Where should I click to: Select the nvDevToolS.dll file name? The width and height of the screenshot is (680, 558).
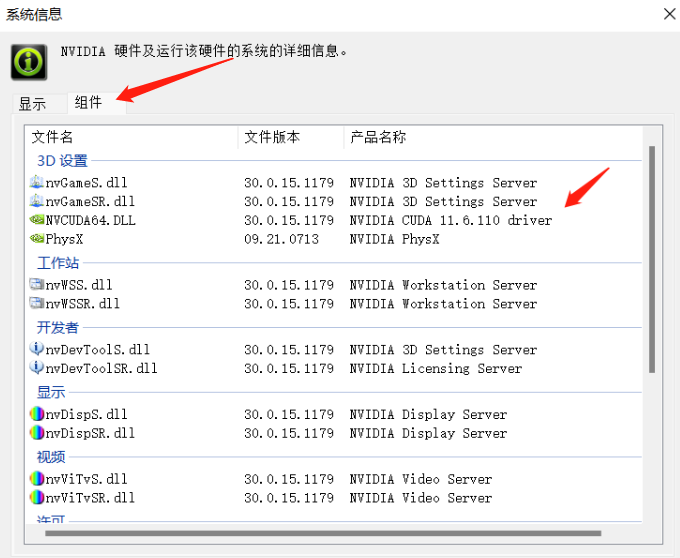98,349
